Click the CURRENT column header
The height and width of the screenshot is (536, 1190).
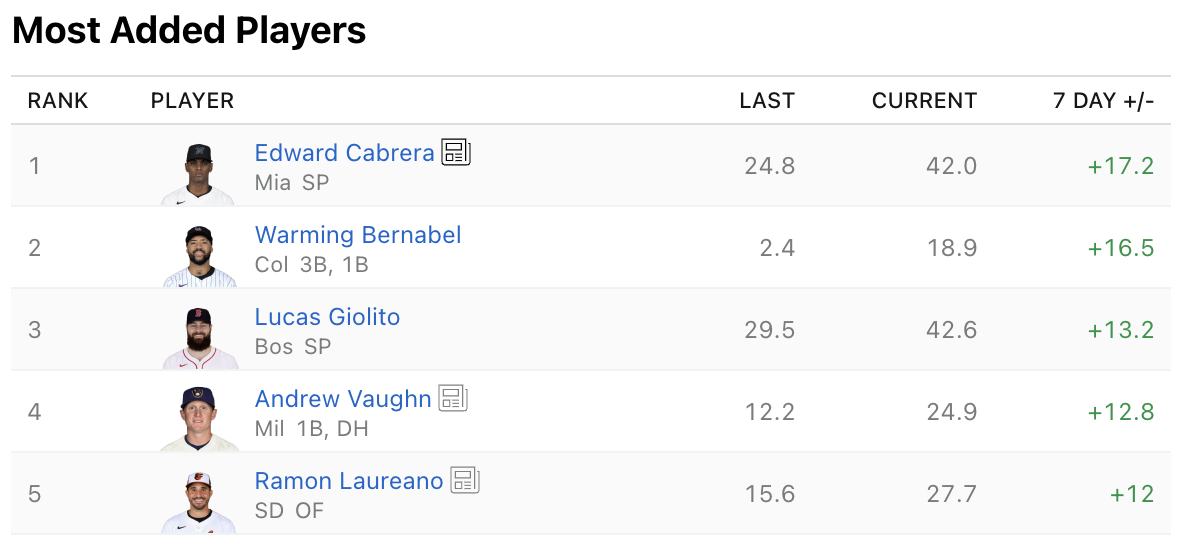tap(924, 101)
